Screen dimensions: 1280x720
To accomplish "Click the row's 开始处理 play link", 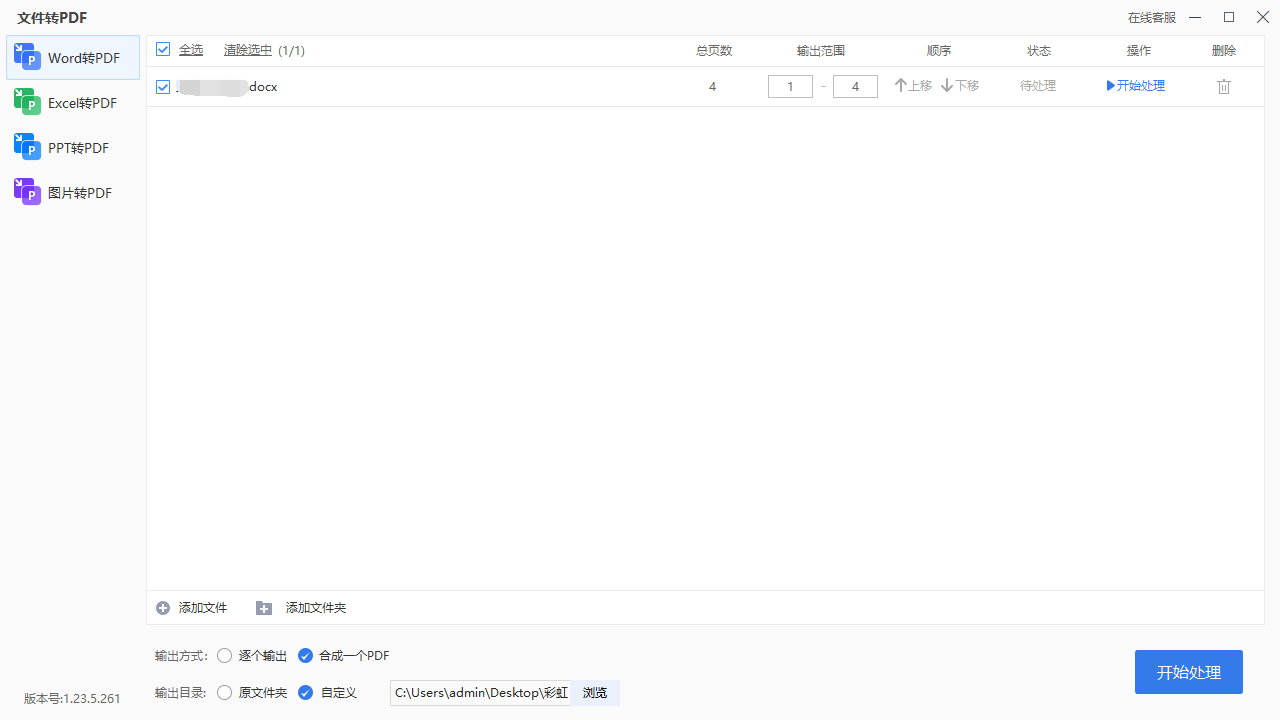I will (x=1136, y=86).
